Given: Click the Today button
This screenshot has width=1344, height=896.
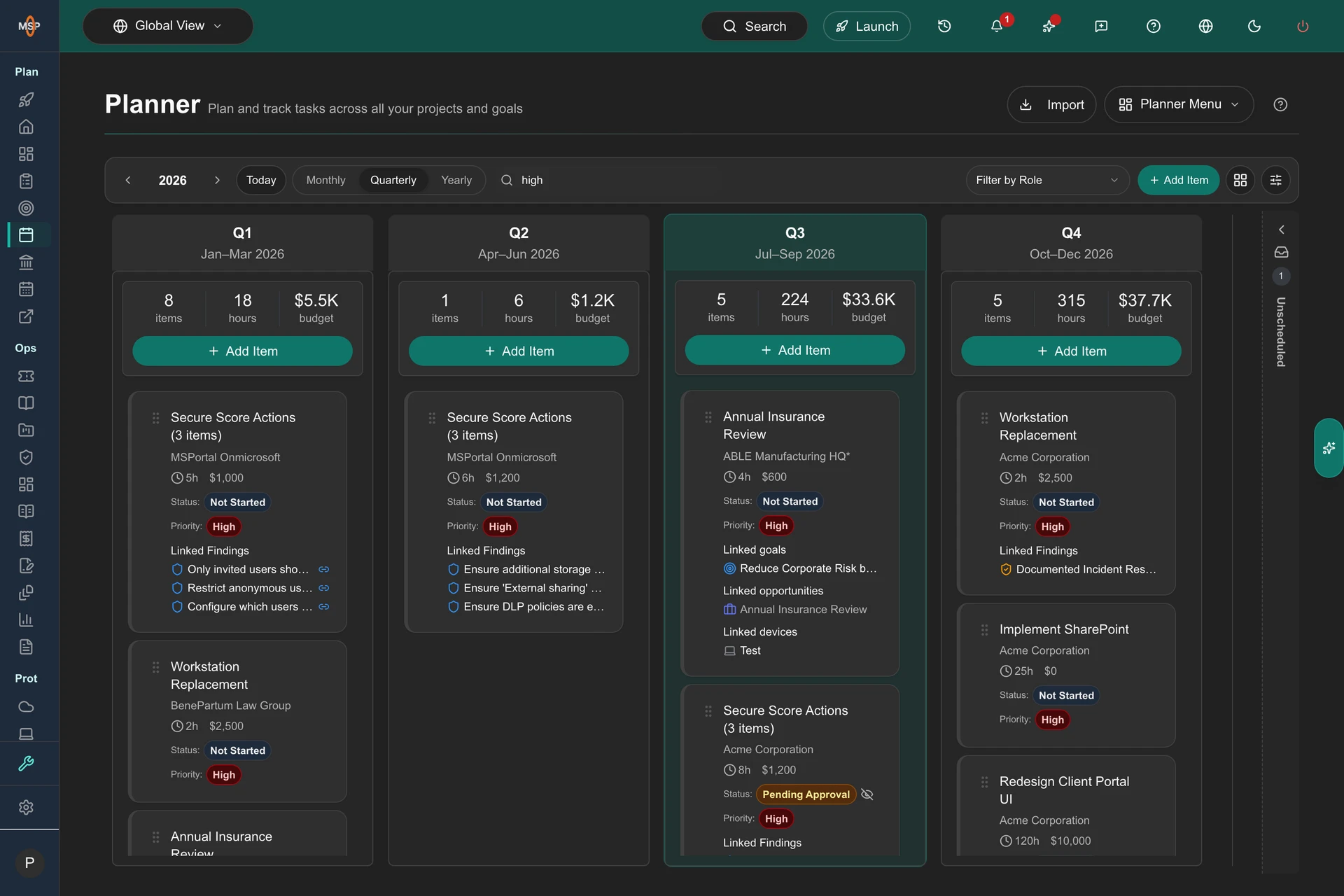Looking at the screenshot, I should (x=261, y=180).
